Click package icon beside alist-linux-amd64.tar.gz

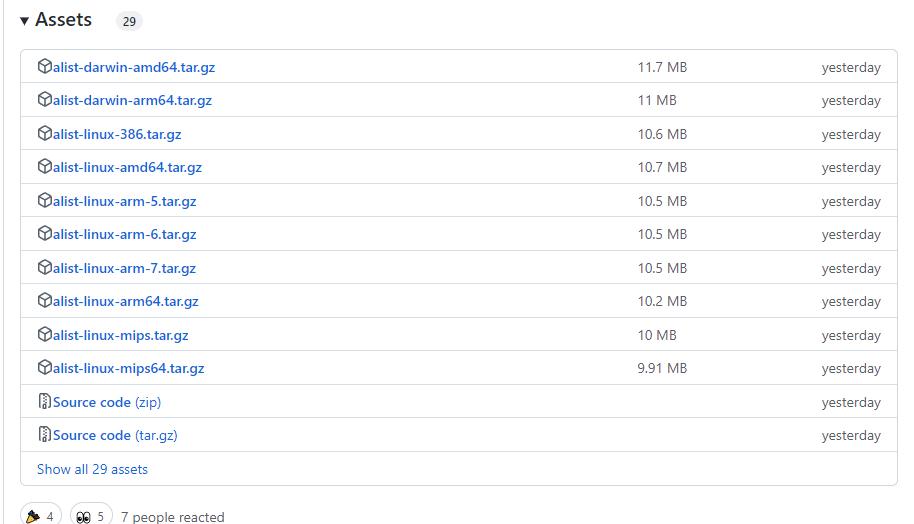(44, 167)
